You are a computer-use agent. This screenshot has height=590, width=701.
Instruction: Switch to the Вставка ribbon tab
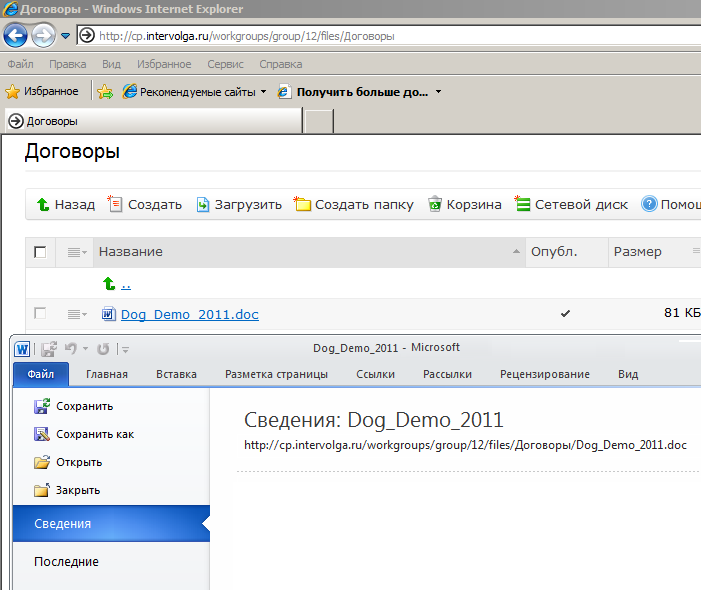(x=176, y=374)
